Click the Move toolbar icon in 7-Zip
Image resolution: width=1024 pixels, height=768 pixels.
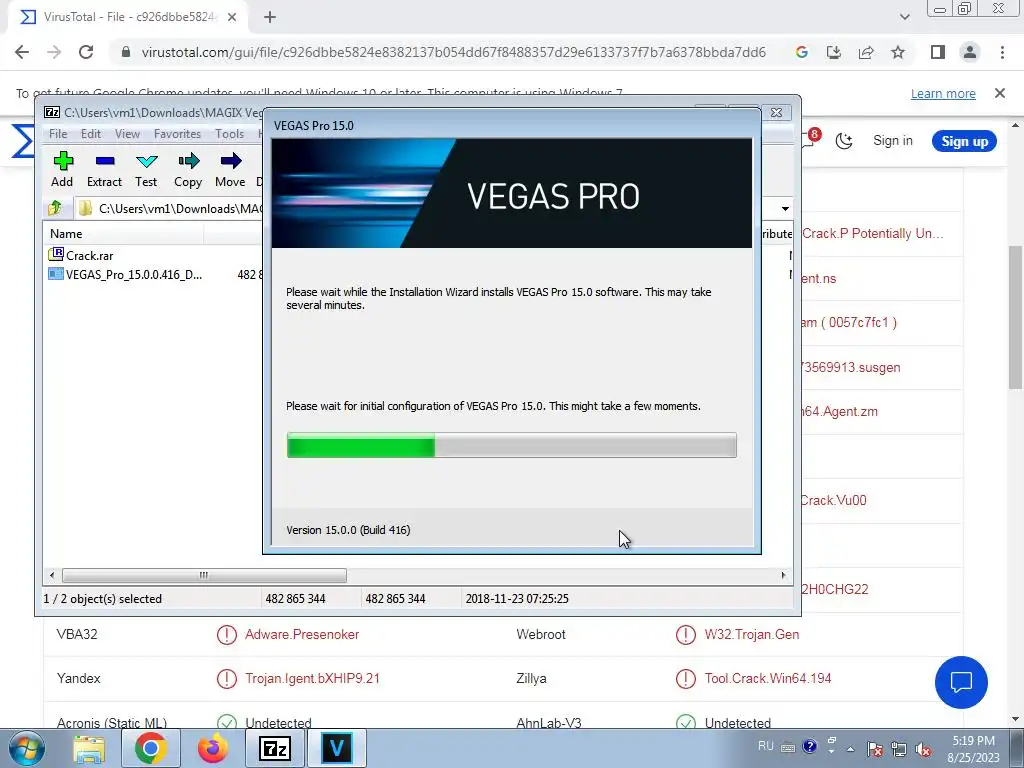point(230,169)
